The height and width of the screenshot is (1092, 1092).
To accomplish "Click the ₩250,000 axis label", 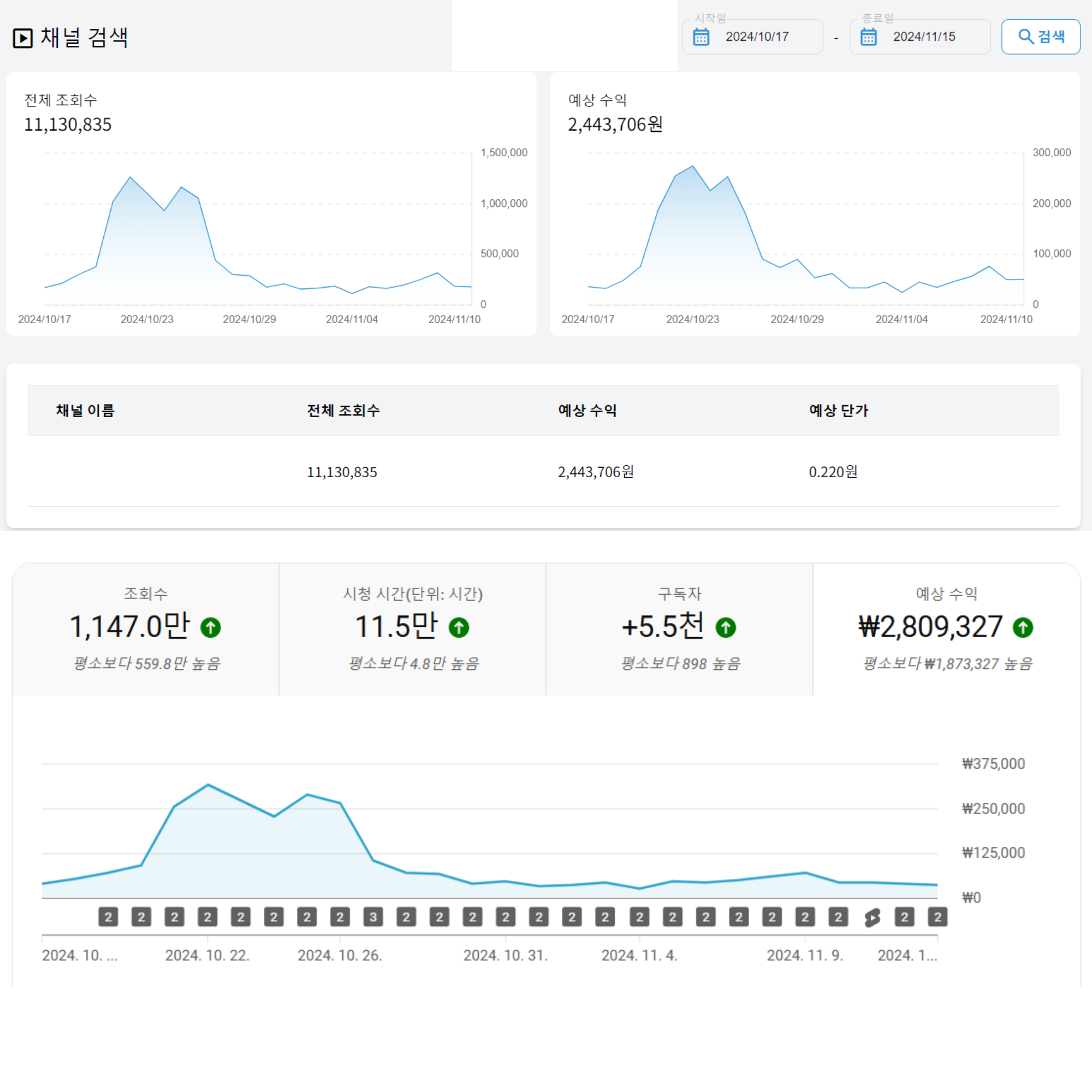I will pyautogui.click(x=994, y=809).
